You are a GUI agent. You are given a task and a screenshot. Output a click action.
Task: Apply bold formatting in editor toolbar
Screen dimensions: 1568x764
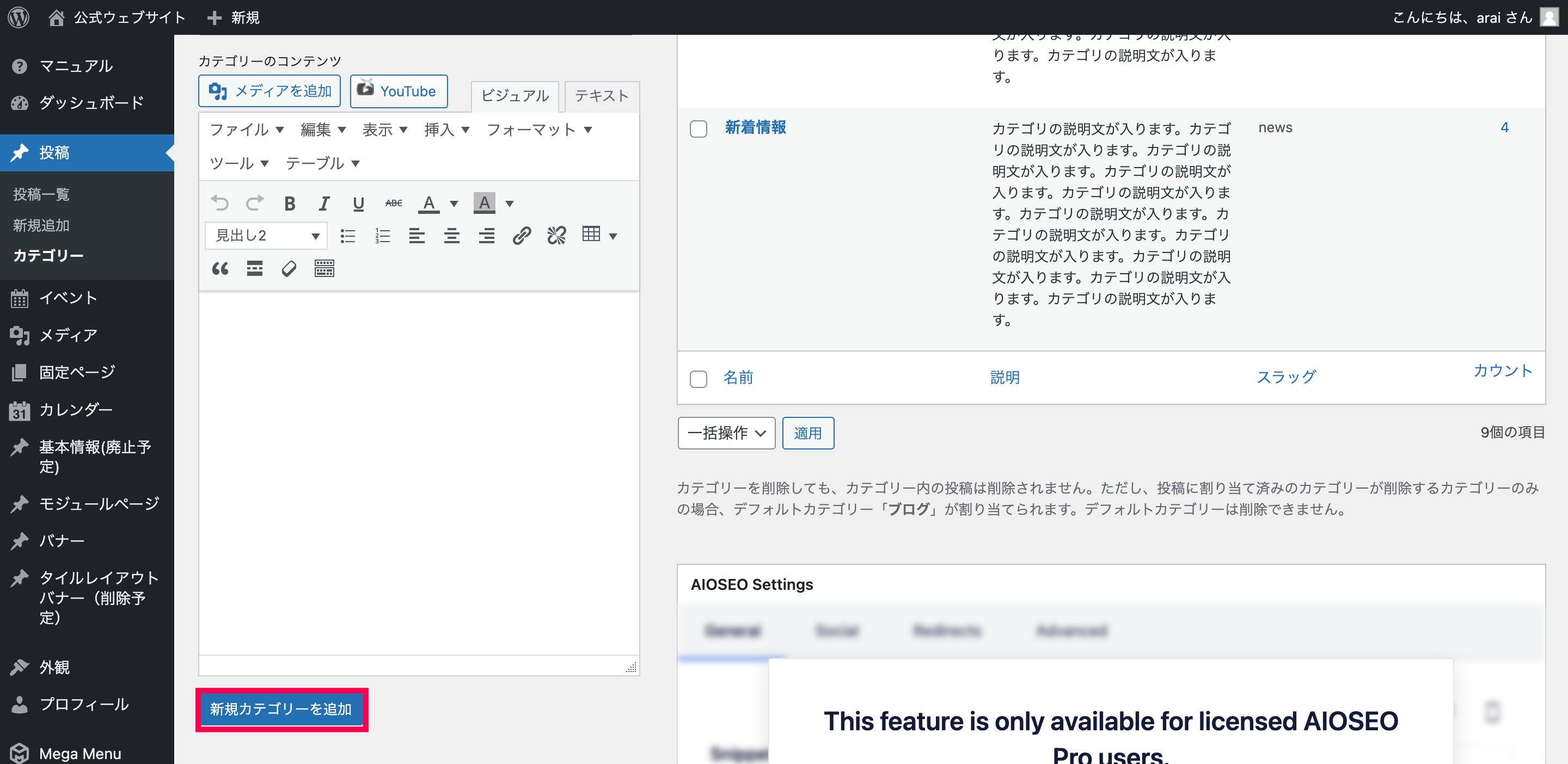(290, 203)
